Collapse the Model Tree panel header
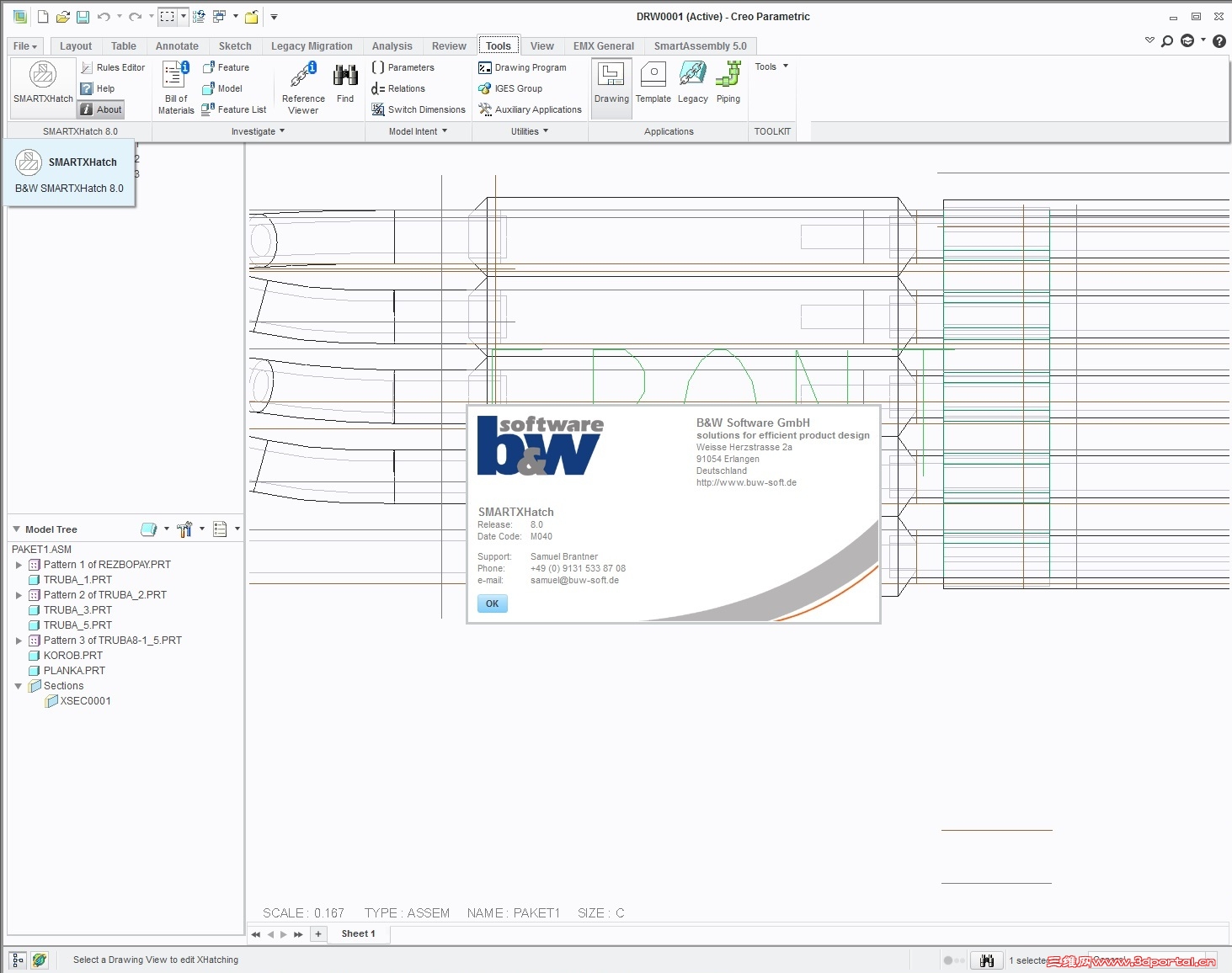 (x=16, y=529)
